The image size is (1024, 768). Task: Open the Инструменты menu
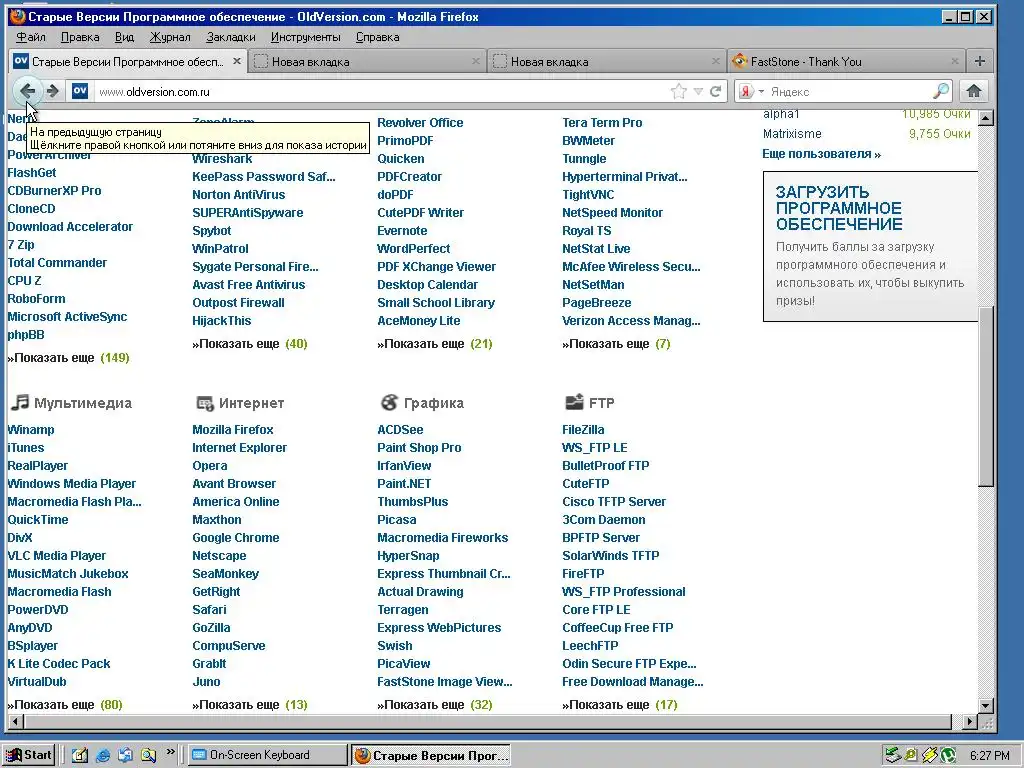(x=306, y=37)
